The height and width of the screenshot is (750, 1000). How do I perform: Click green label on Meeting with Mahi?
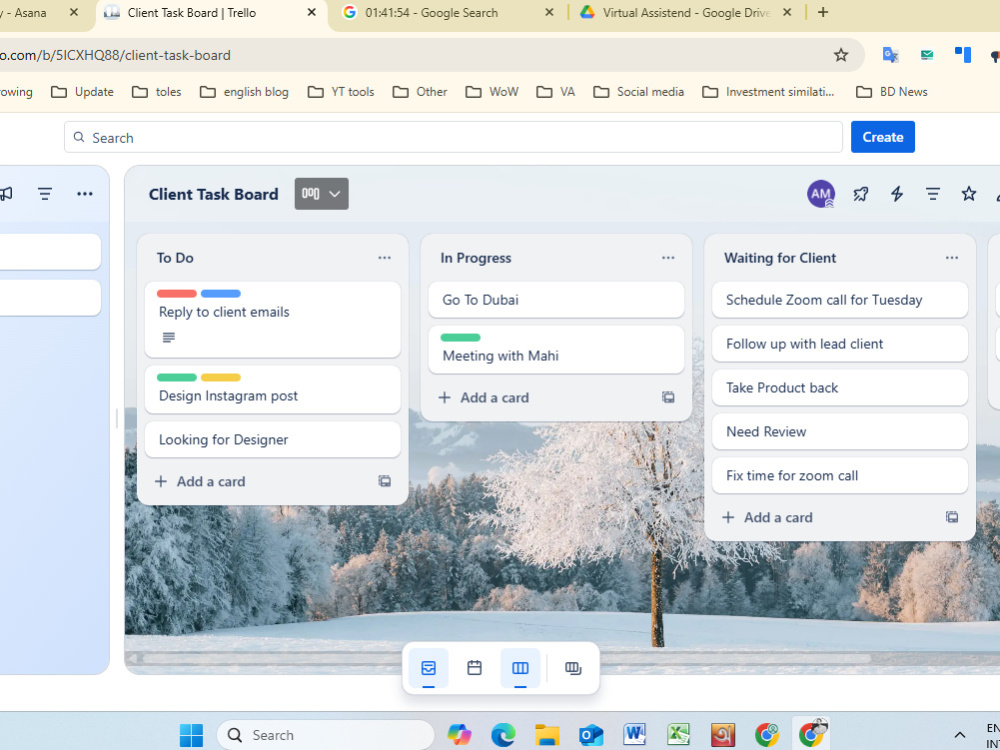pyautogui.click(x=460, y=337)
